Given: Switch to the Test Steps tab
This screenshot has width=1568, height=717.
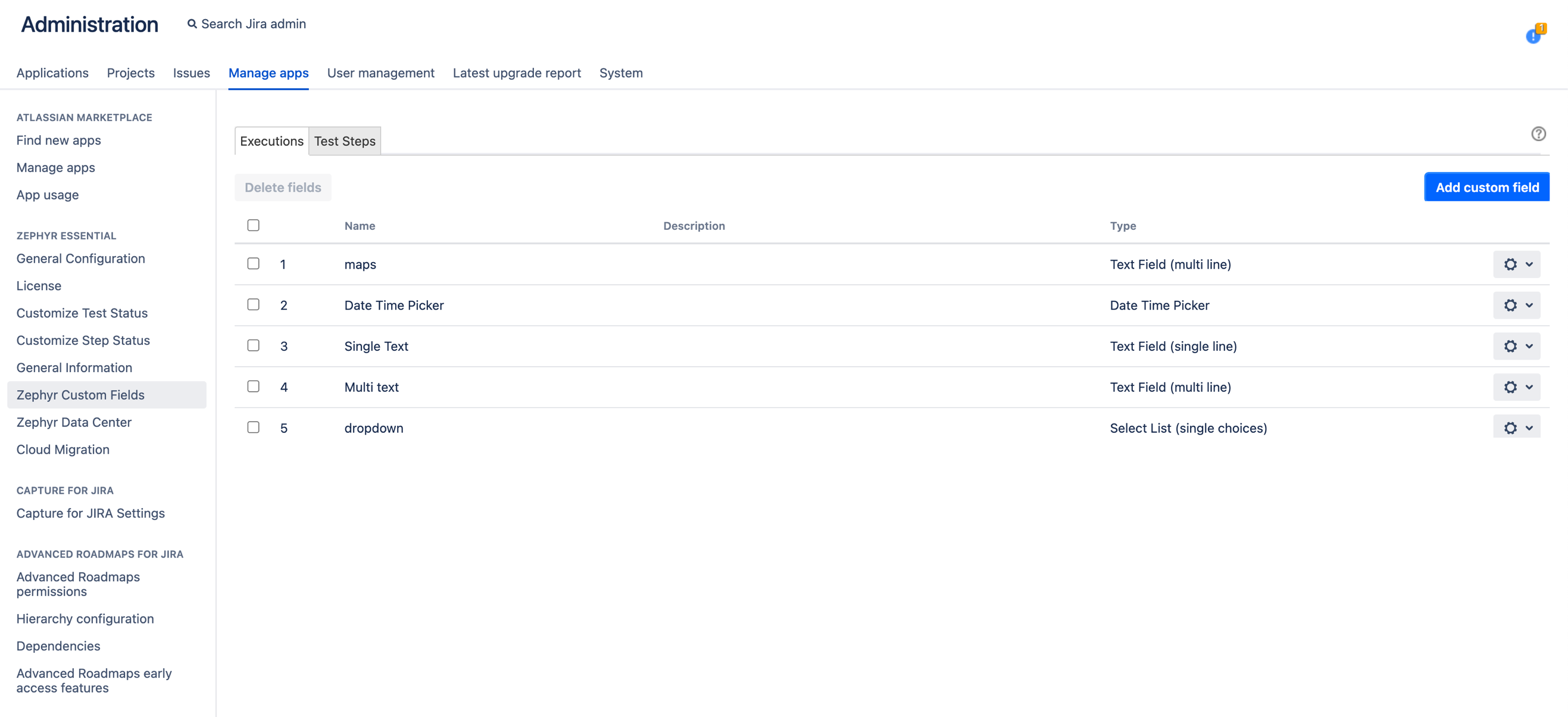Looking at the screenshot, I should pyautogui.click(x=345, y=141).
